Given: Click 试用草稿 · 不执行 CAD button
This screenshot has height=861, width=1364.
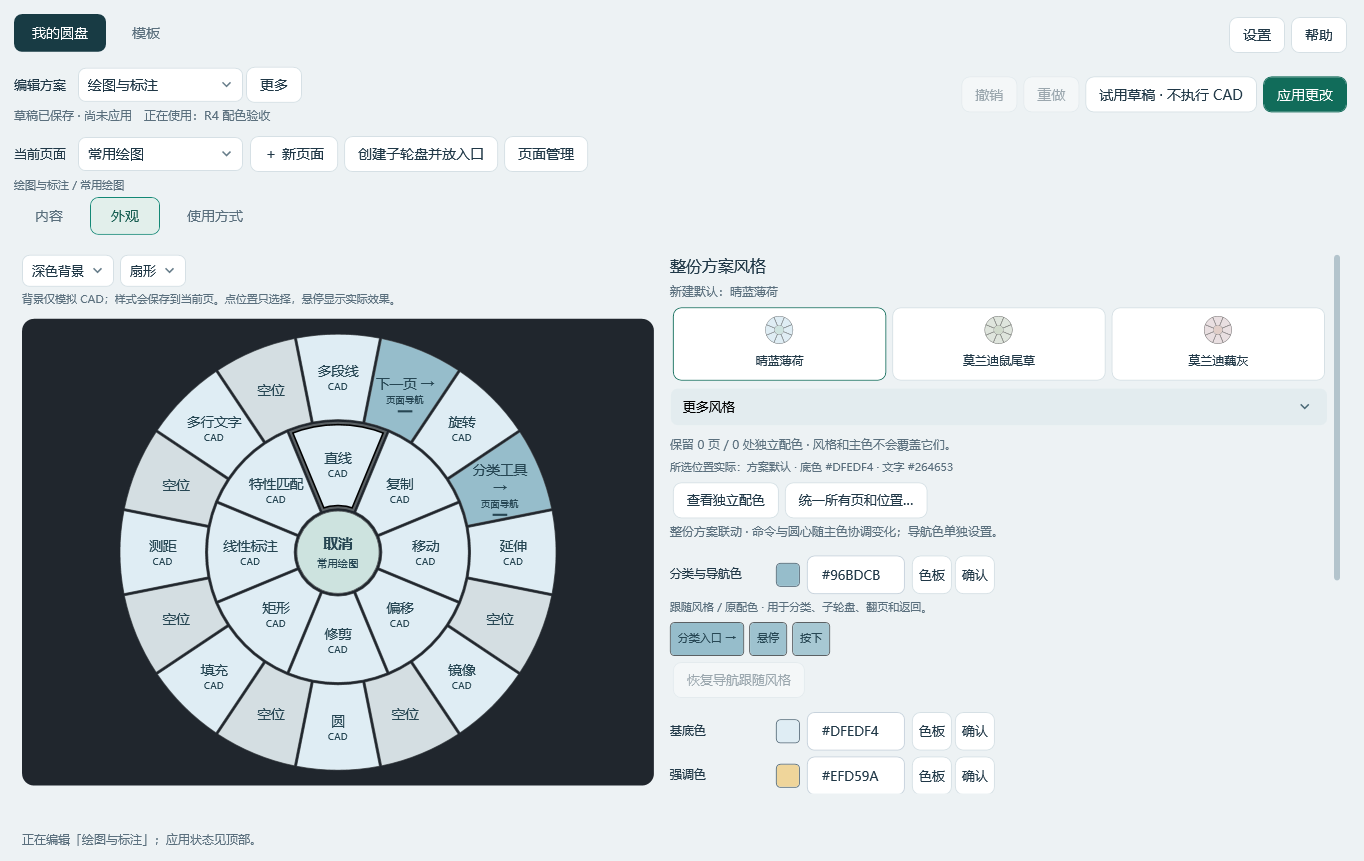Looking at the screenshot, I should 1171,95.
